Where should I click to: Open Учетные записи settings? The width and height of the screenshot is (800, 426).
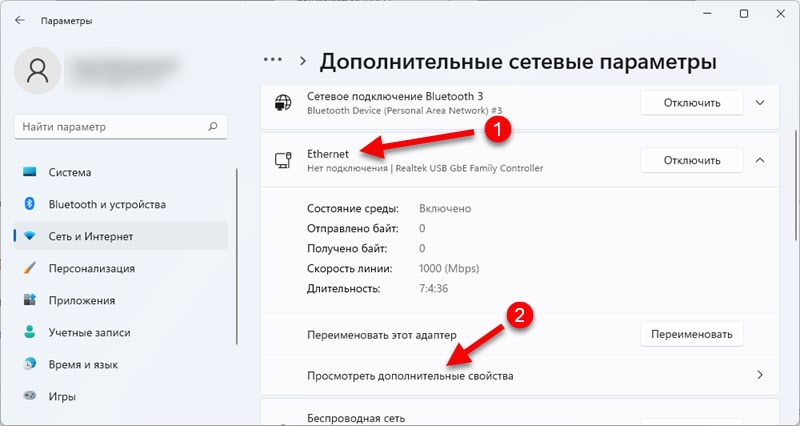91,332
